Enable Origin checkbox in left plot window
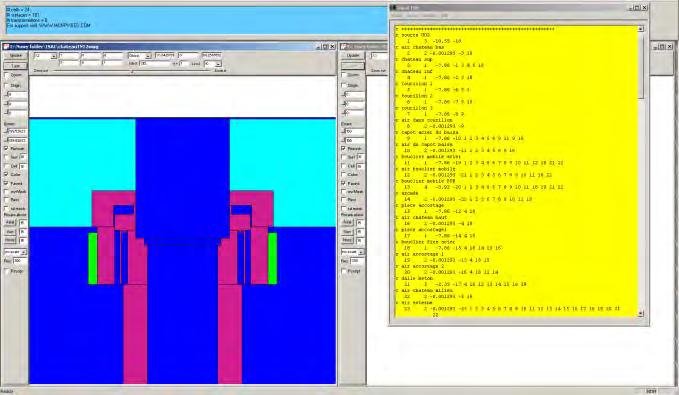 pyautogui.click(x=6, y=86)
